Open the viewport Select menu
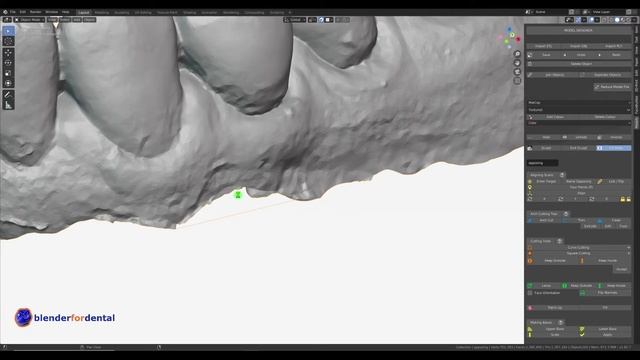 [65, 20]
